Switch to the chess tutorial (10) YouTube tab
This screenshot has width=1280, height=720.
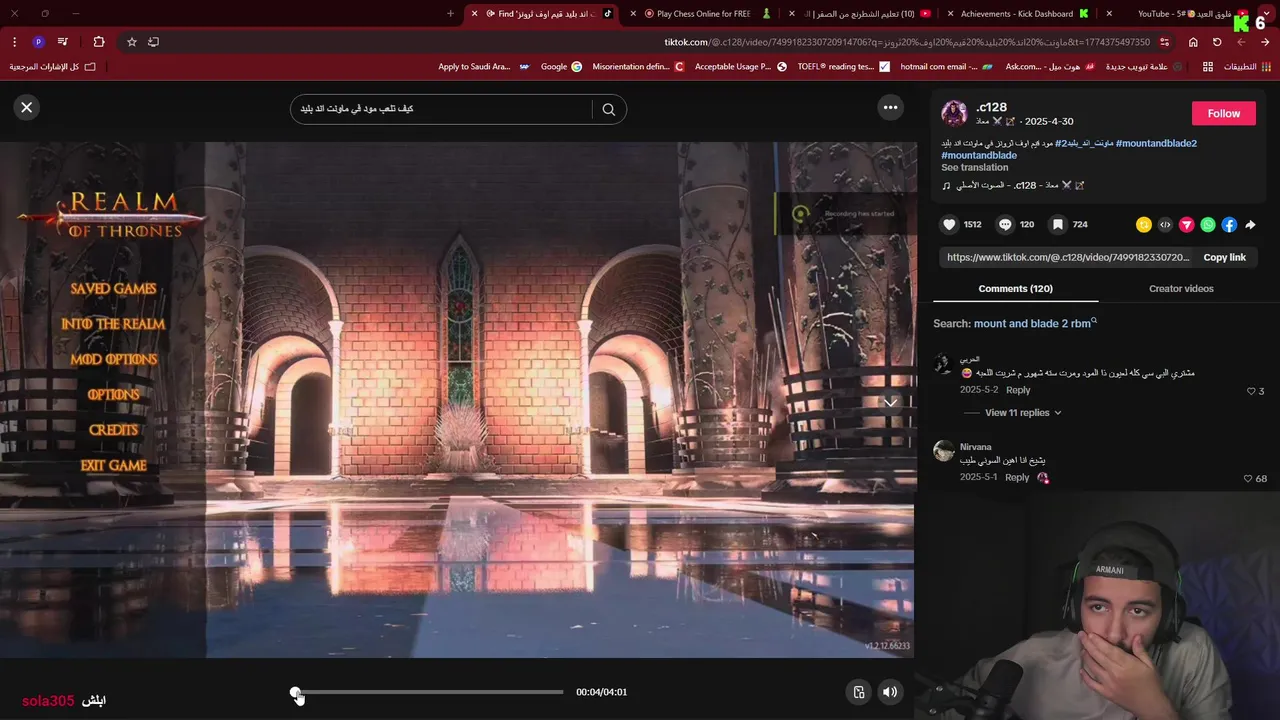tap(860, 14)
